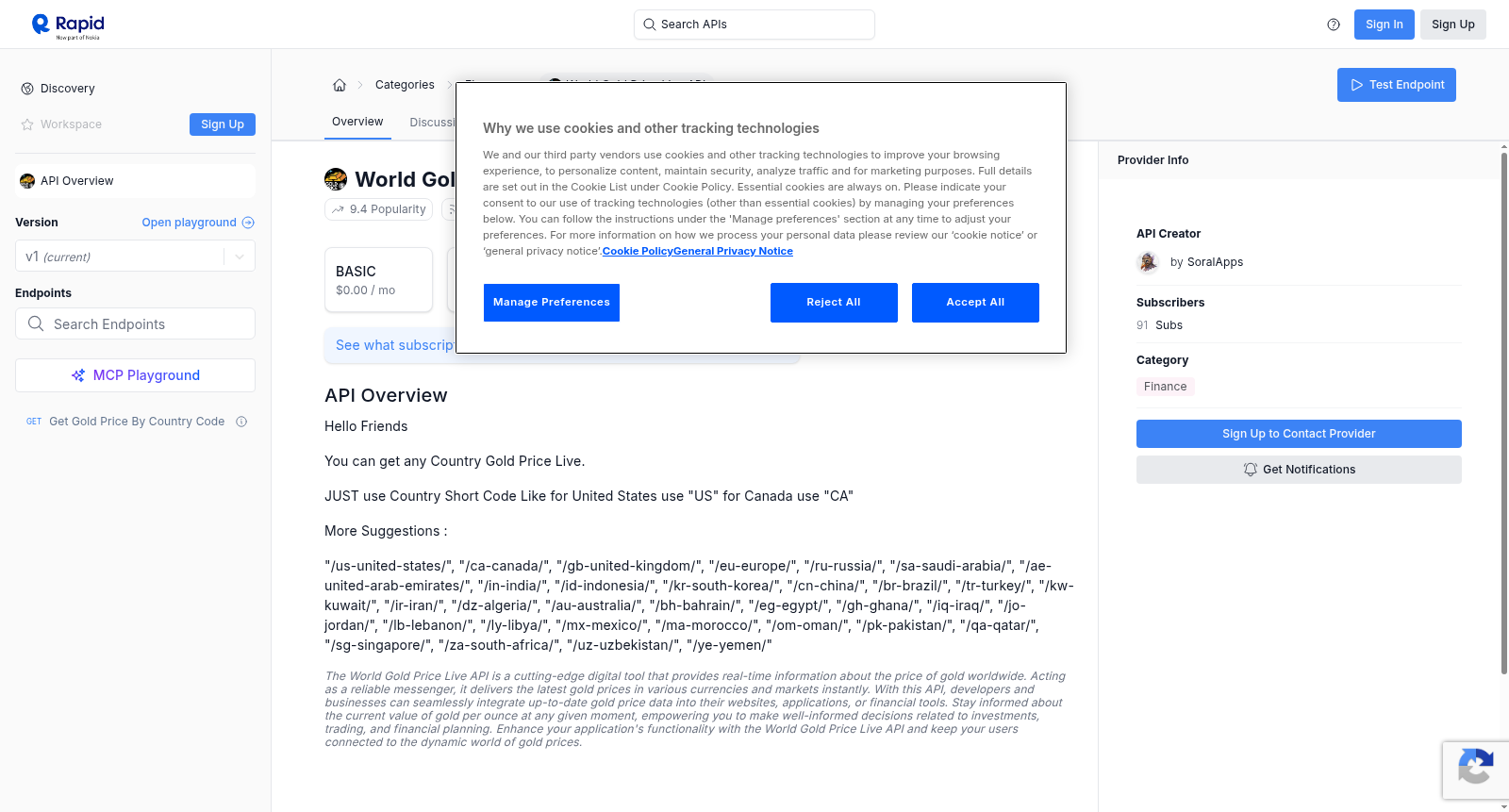Click the Rapid logo

click(x=68, y=25)
